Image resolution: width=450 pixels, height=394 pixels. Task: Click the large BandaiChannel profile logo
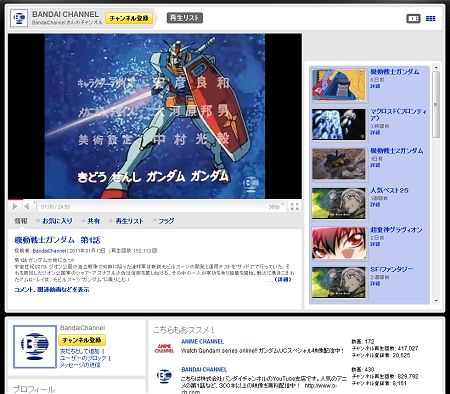tap(35, 347)
